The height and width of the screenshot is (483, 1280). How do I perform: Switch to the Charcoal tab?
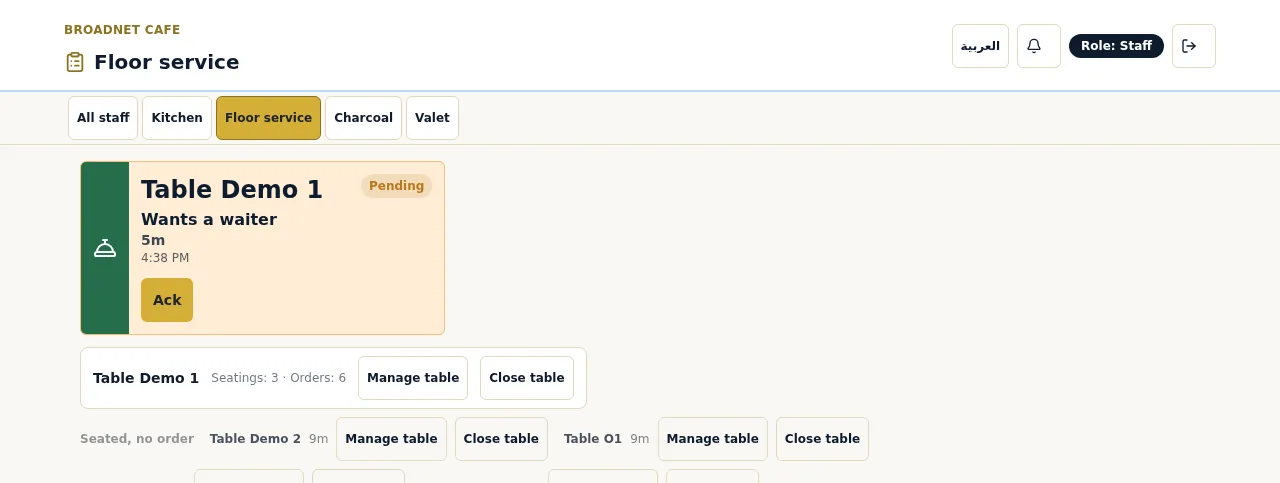pyautogui.click(x=363, y=118)
